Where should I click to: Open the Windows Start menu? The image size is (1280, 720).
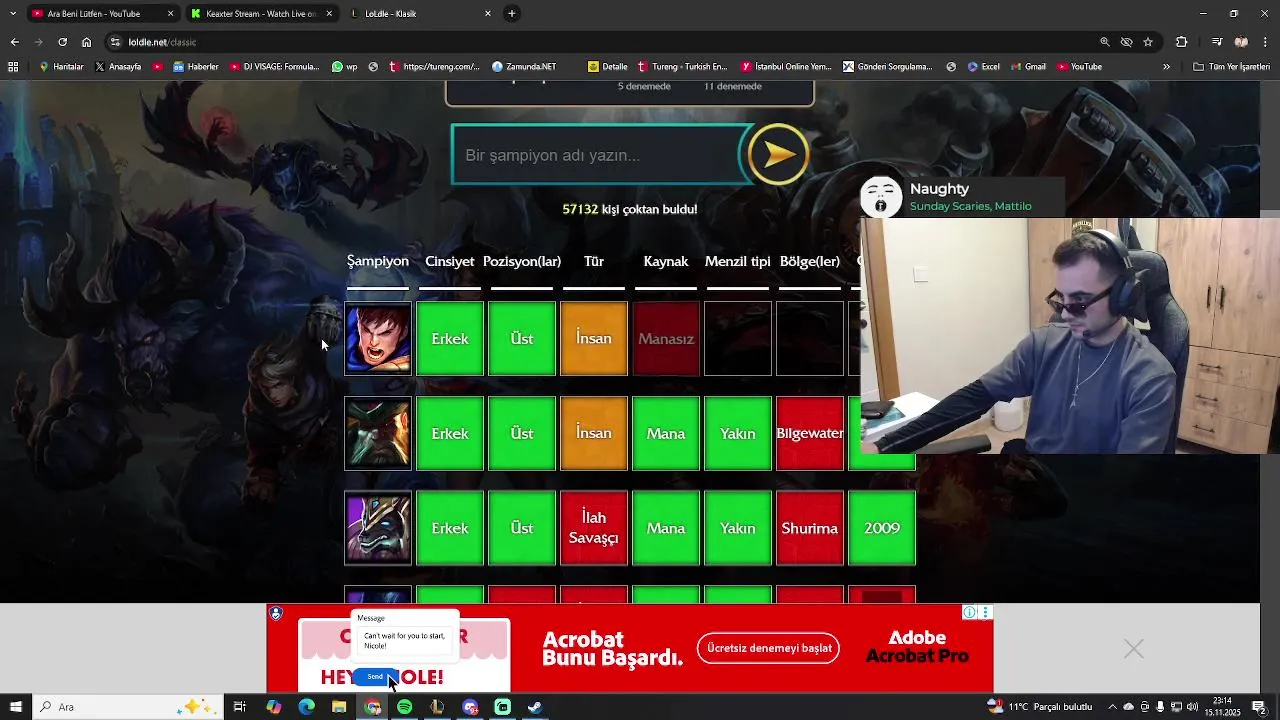click(x=15, y=707)
